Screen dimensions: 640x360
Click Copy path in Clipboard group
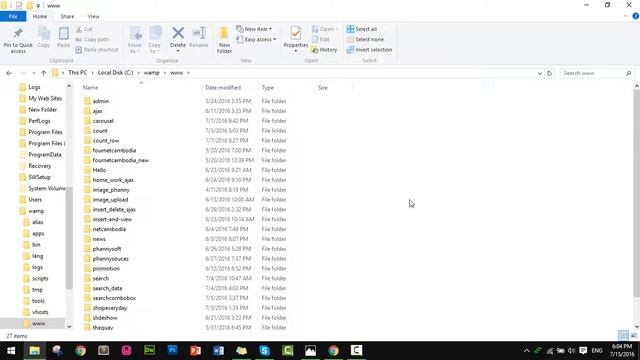[92, 40]
